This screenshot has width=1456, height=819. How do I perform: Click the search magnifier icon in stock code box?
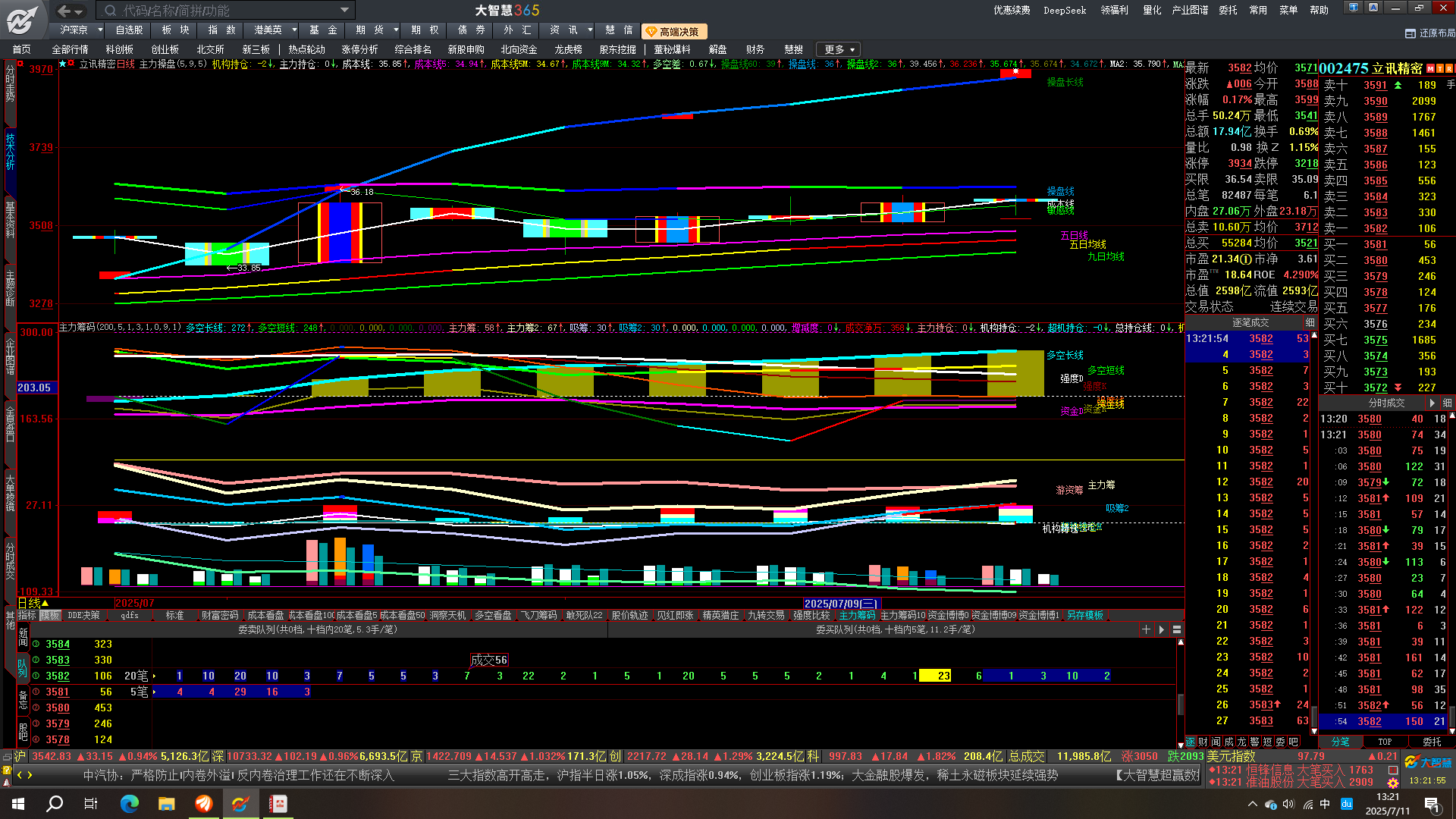pyautogui.click(x=110, y=11)
